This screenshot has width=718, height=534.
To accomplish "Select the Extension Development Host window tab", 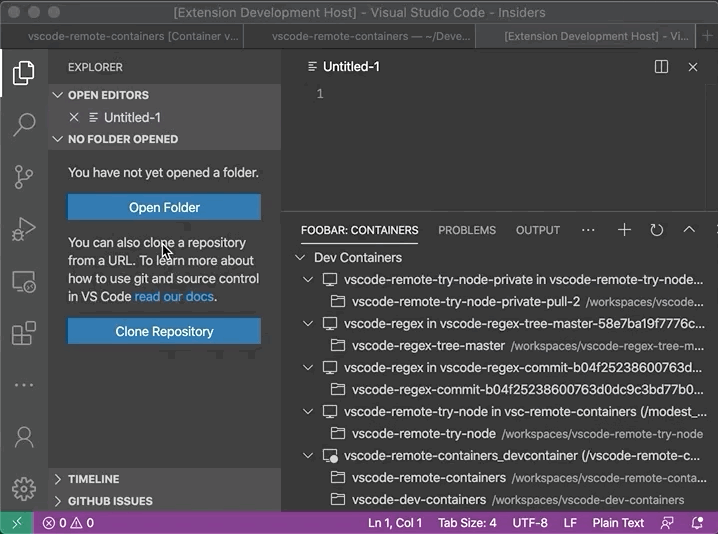I will pyautogui.click(x=585, y=36).
